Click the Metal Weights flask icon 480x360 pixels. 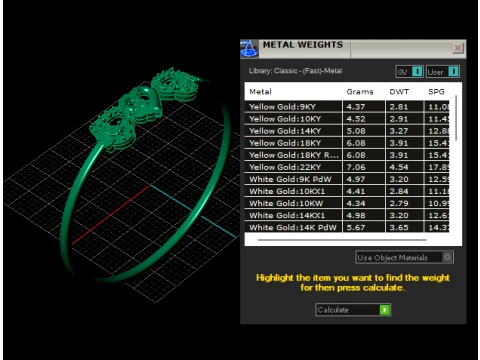(x=249, y=49)
